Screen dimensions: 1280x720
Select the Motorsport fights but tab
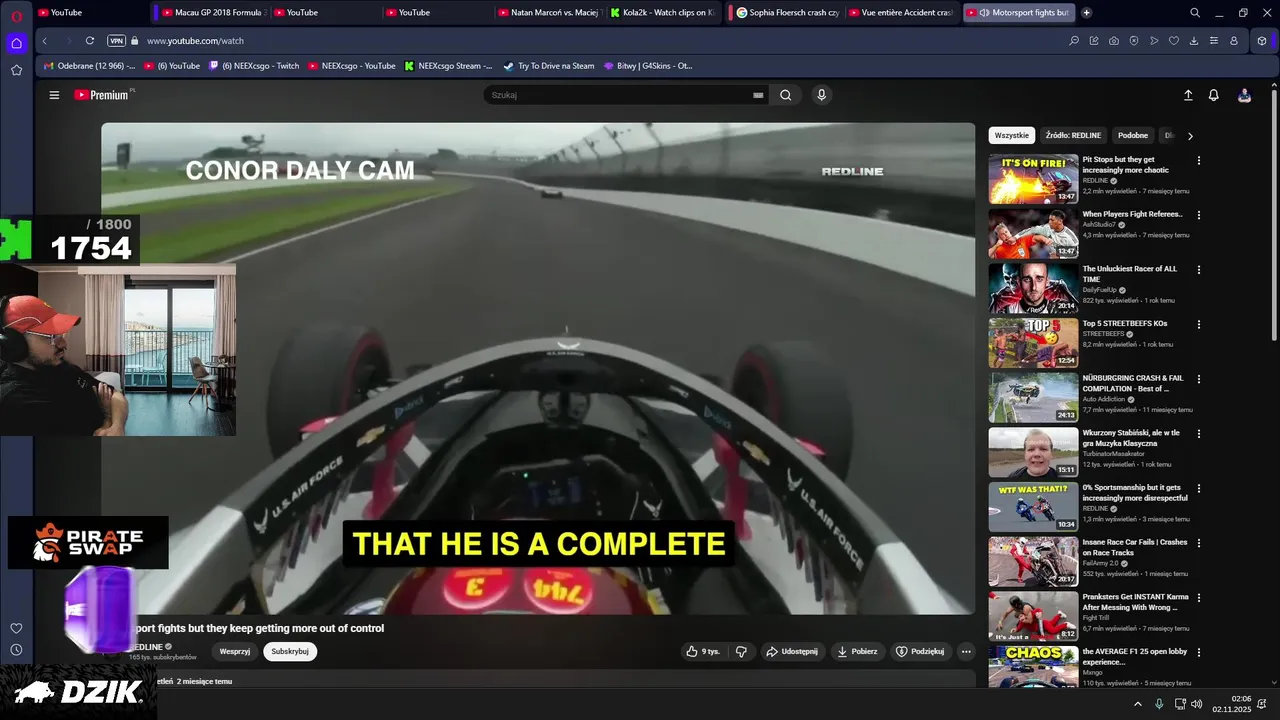coord(1019,13)
